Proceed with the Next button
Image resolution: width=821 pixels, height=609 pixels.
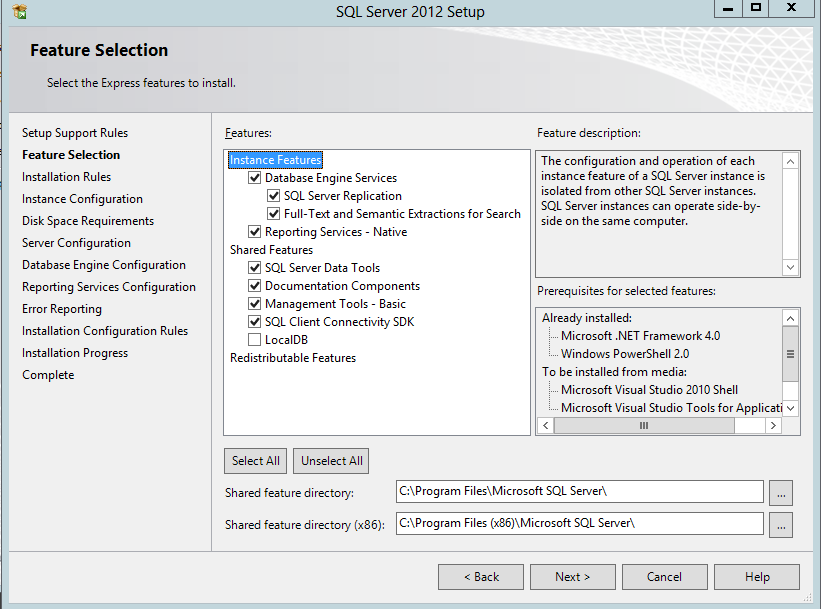pos(572,577)
